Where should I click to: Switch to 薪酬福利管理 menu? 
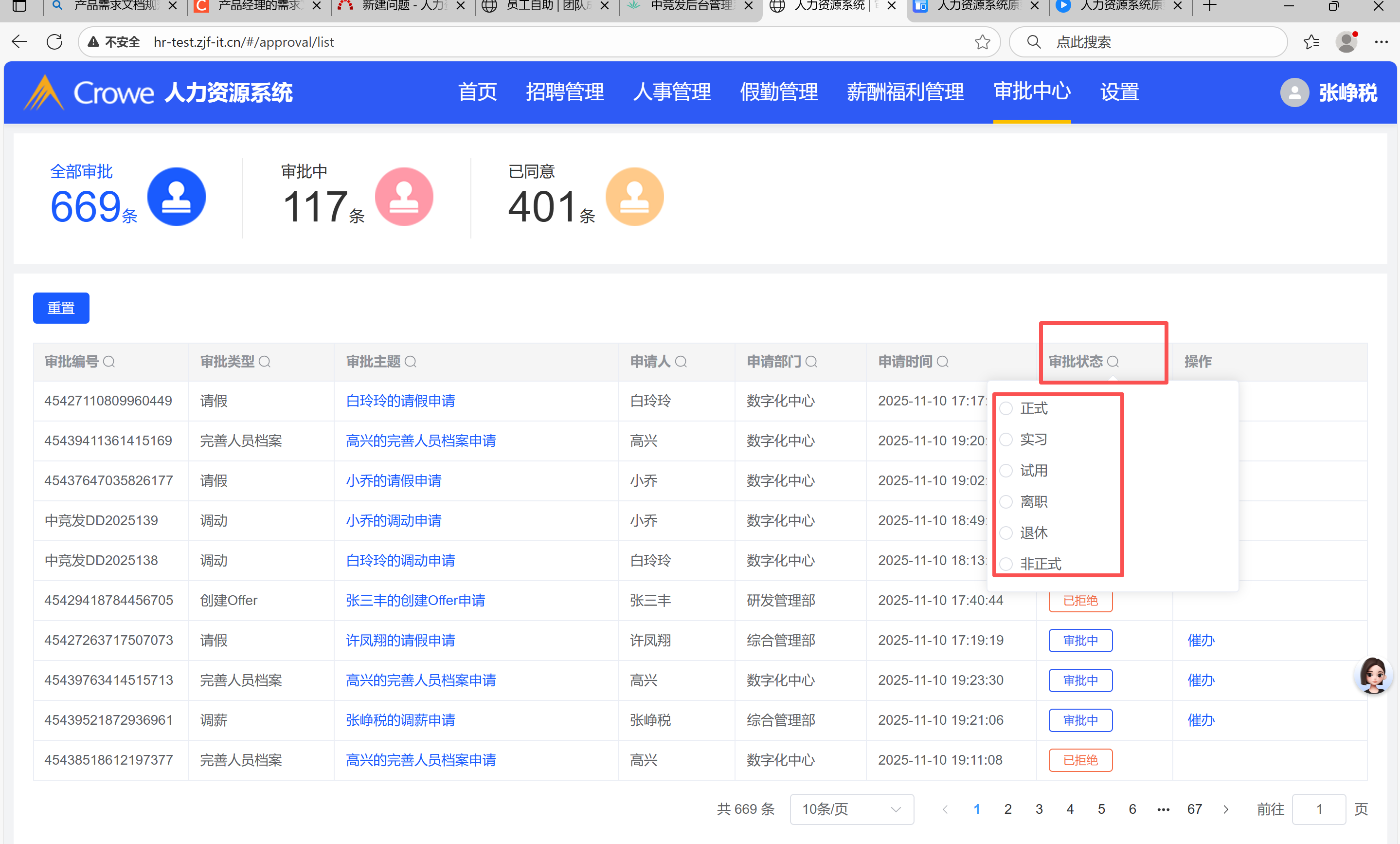point(905,92)
